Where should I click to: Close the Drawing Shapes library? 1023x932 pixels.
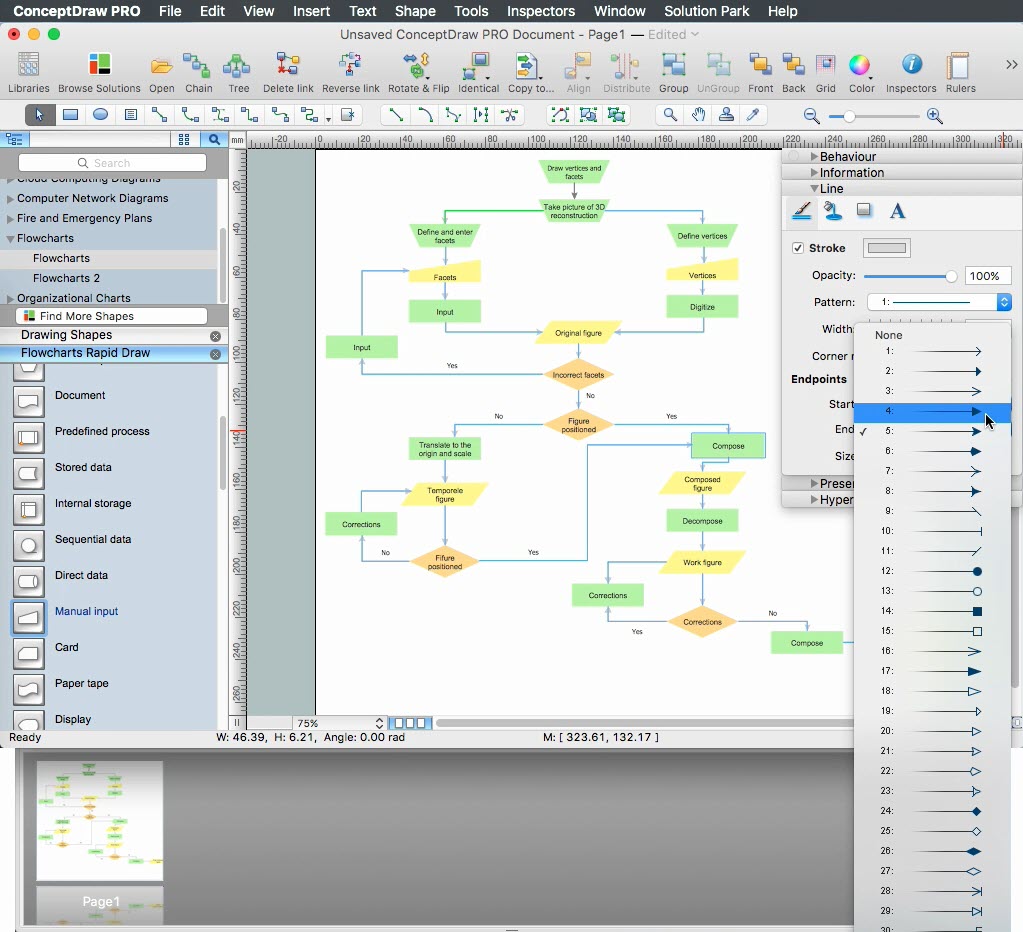215,336
